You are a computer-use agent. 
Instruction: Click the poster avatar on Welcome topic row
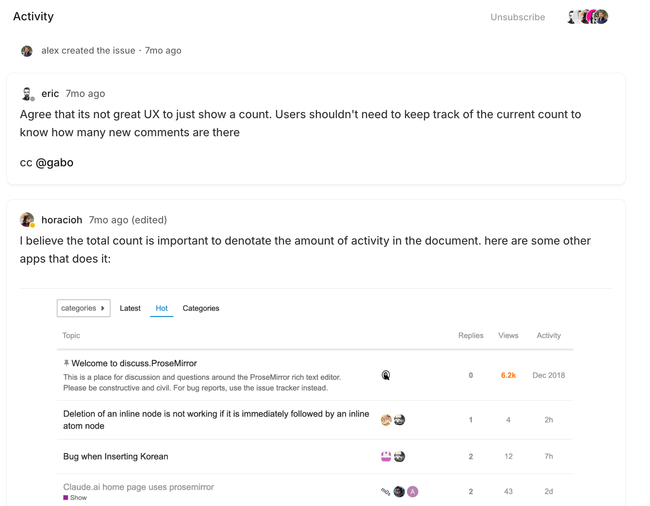click(386, 375)
